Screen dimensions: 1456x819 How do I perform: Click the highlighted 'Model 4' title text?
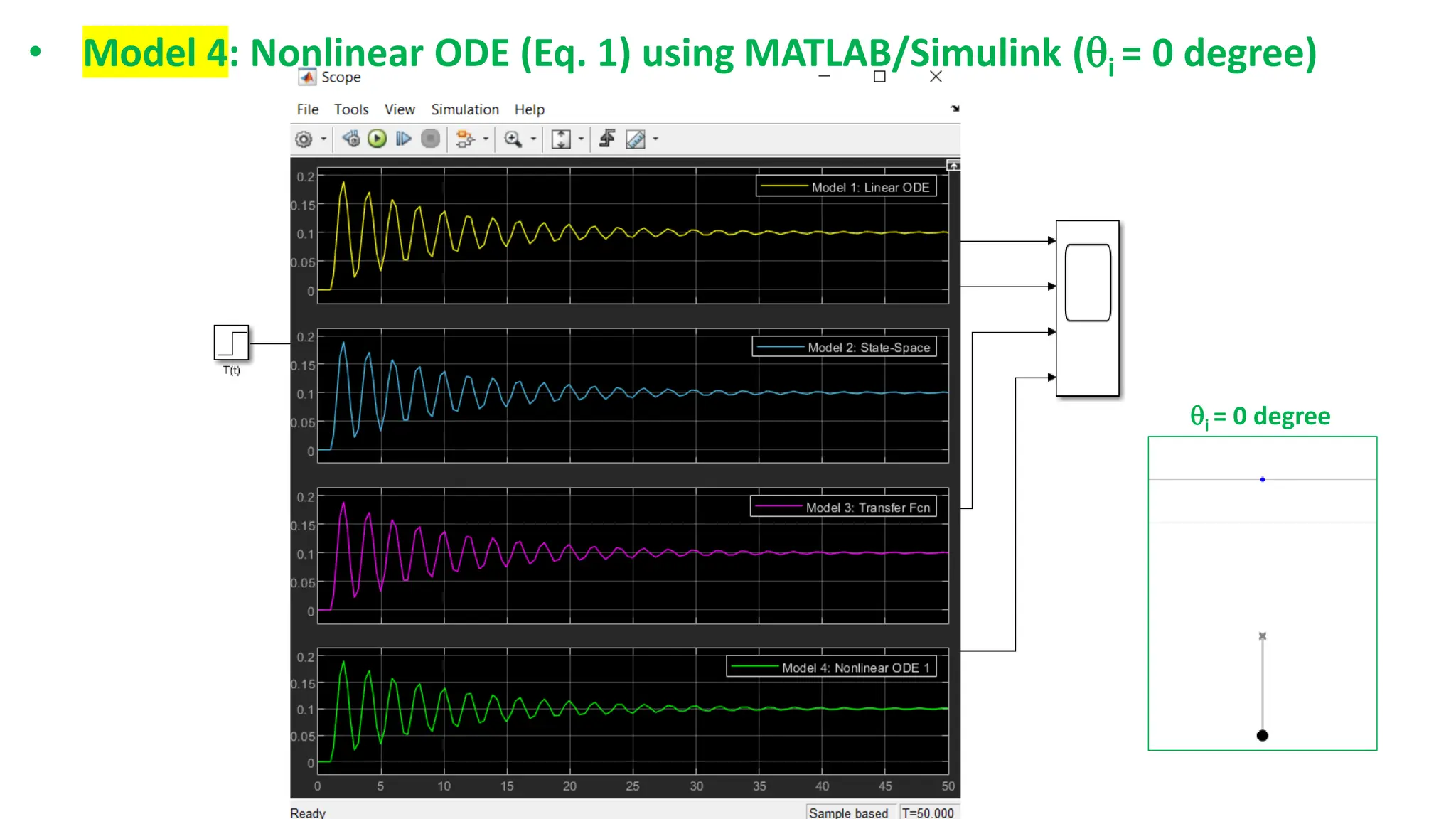(x=156, y=53)
